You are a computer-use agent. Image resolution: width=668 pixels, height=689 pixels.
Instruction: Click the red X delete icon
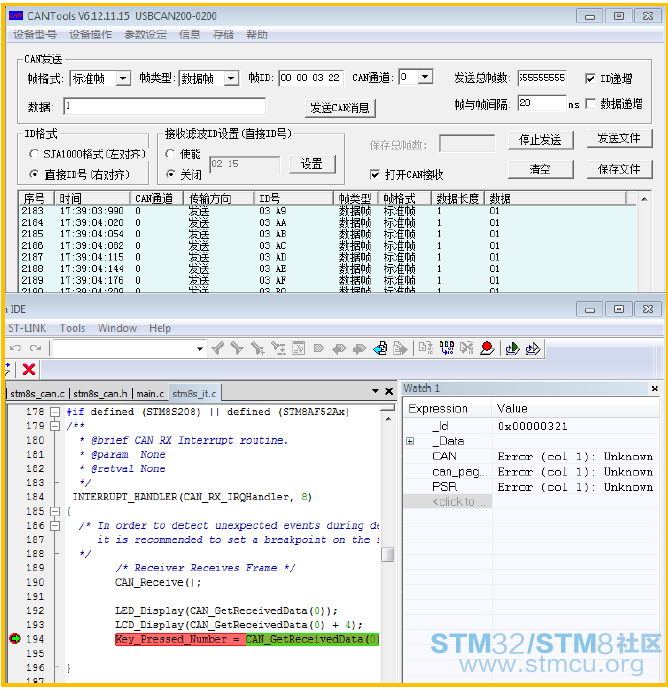pos(29,369)
